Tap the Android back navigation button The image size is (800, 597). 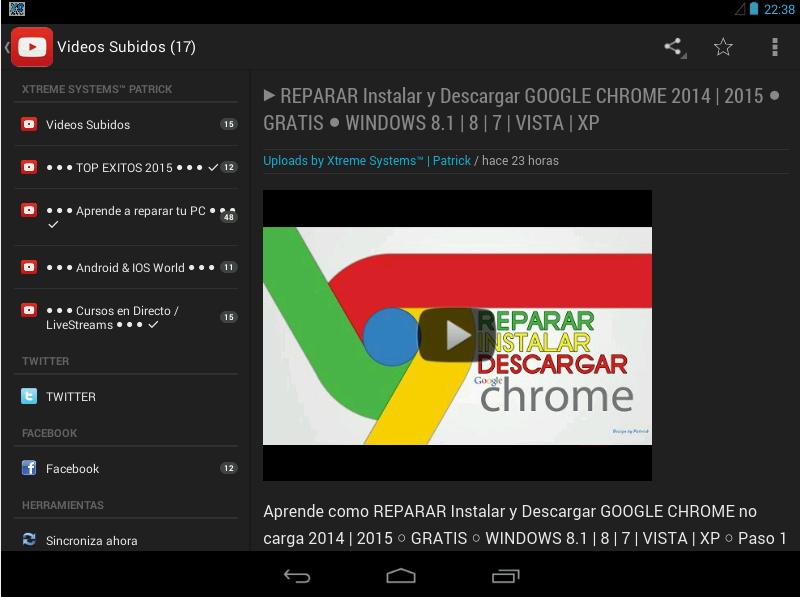(x=297, y=576)
